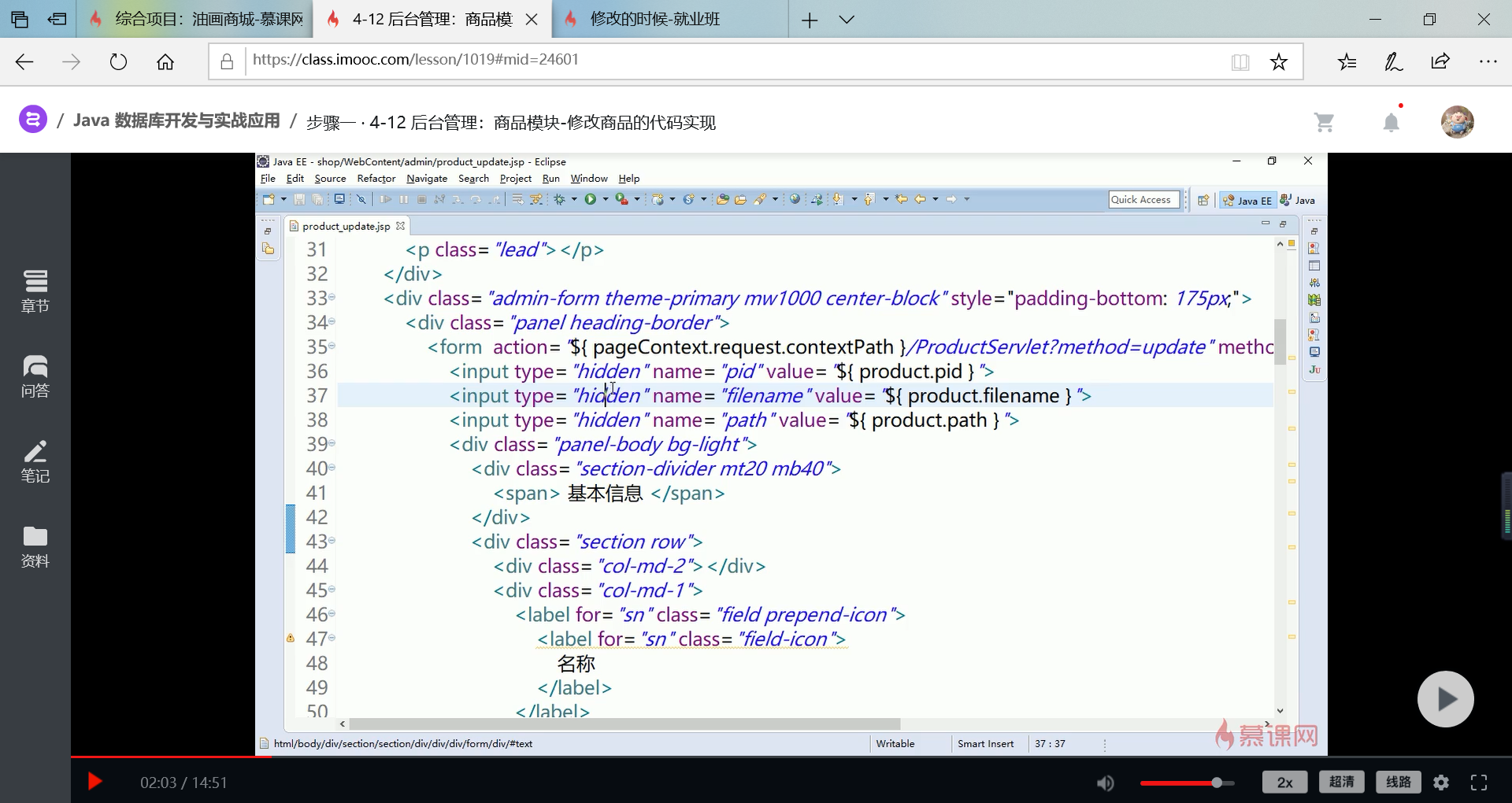The width and height of the screenshot is (1512, 803).
Task: Click the Java perspective button
Action: coord(1298,200)
